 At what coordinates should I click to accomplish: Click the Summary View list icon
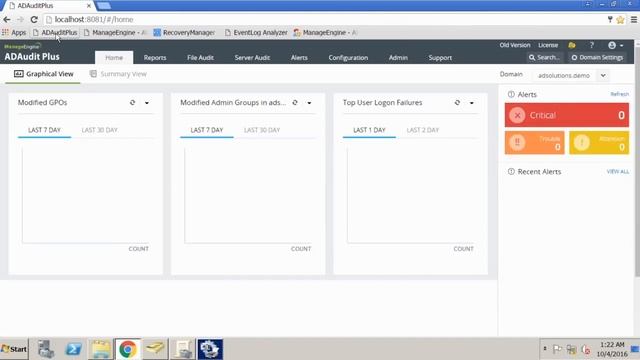pos(93,73)
